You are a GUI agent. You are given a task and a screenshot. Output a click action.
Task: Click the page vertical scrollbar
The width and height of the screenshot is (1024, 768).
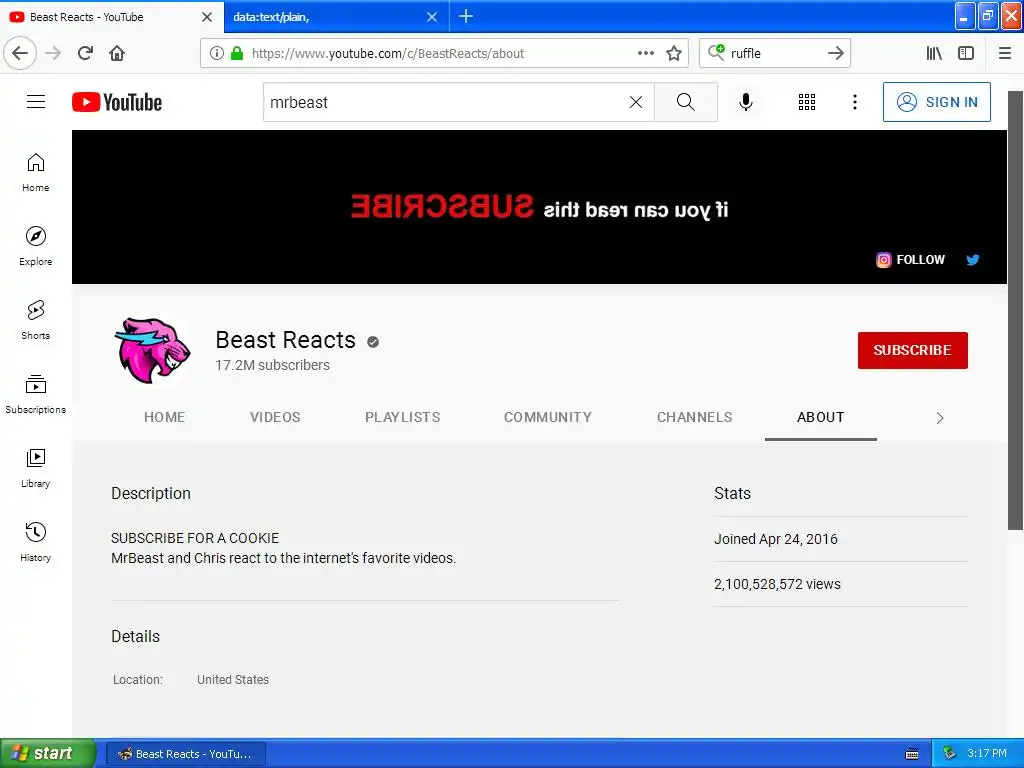[x=1015, y=310]
